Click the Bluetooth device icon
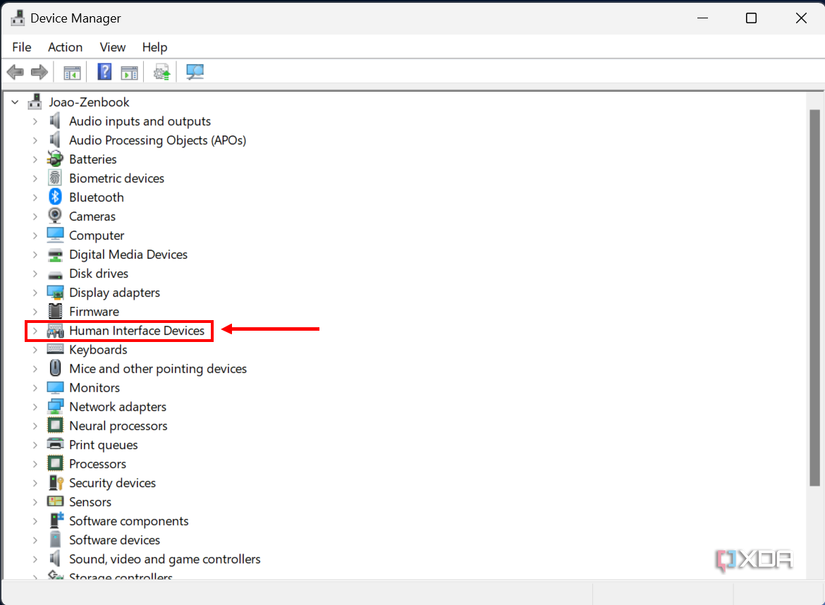This screenshot has width=825, height=605. click(54, 197)
